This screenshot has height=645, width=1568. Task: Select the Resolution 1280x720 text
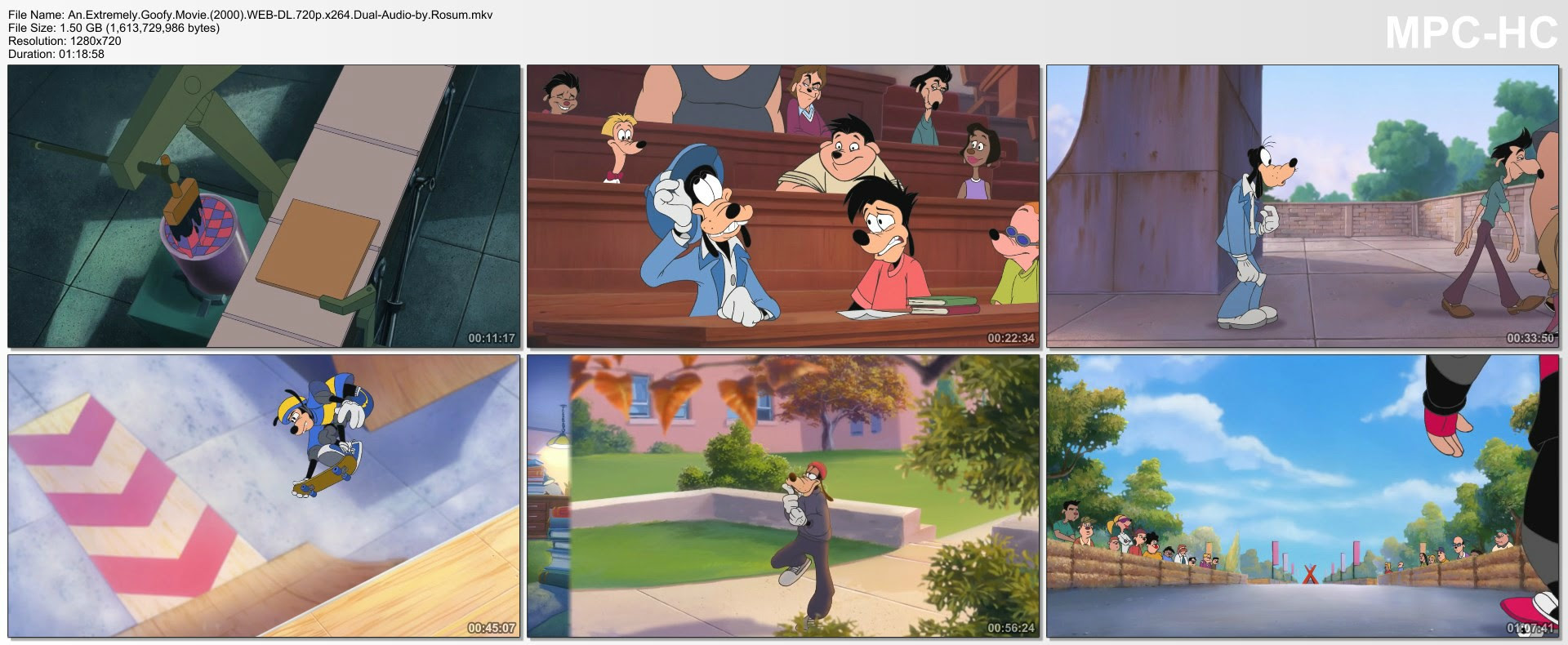coord(65,41)
